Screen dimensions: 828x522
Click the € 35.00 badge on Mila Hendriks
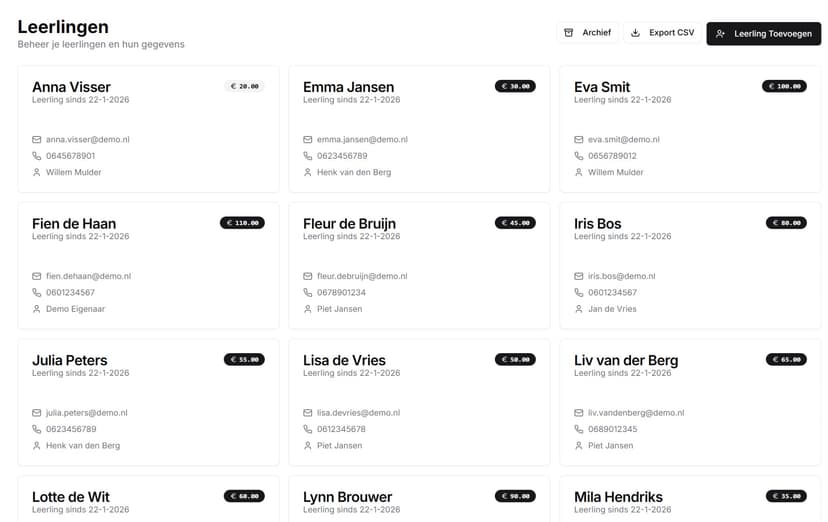coord(786,496)
